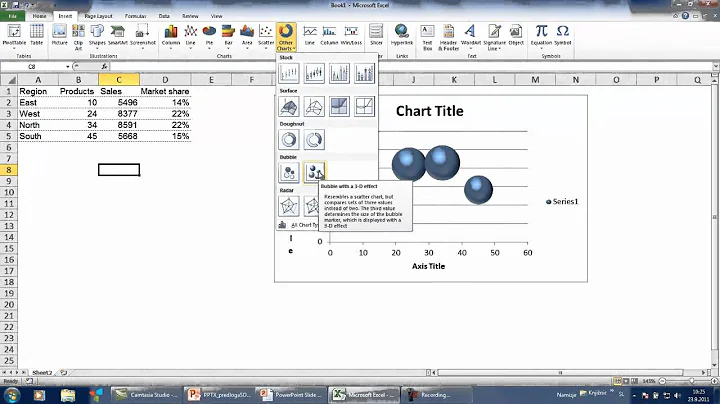
Task: Open the WordArt gallery
Action: [x=470, y=37]
